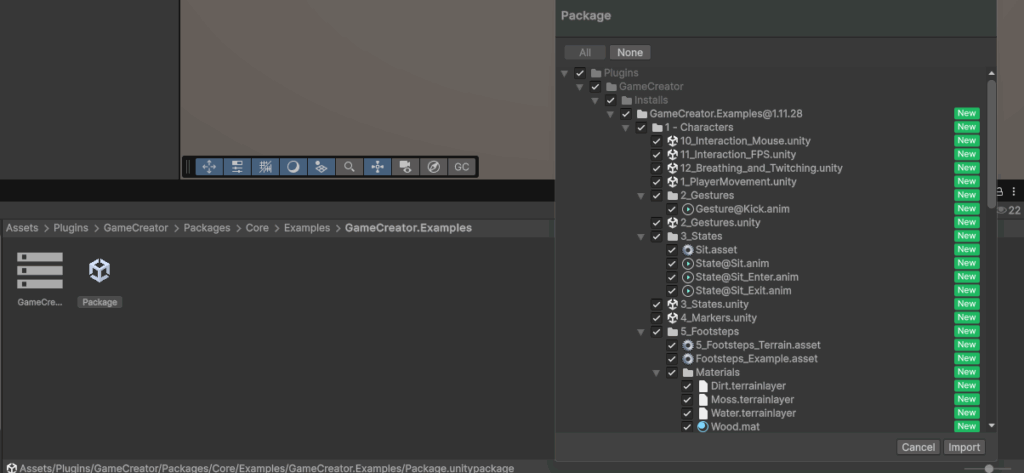
Task: Click the None button in Package dialog
Action: pyautogui.click(x=630, y=52)
